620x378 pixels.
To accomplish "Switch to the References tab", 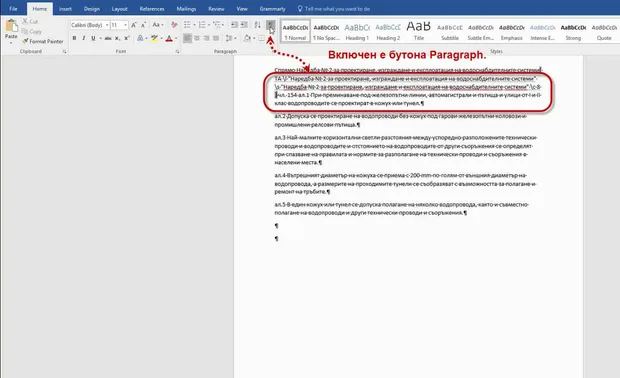I will (x=152, y=9).
